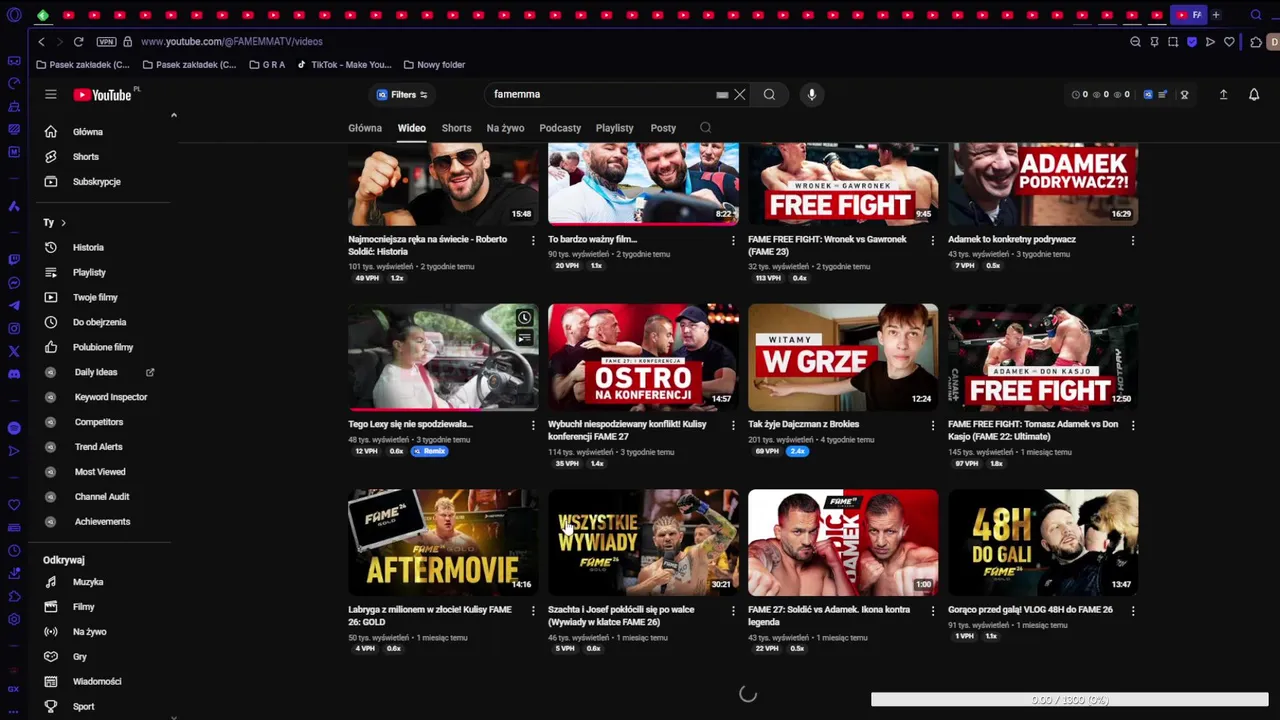The height and width of the screenshot is (720, 1280).
Task: Open Instagram in Opera GX sidebar
Action: click(x=14, y=328)
